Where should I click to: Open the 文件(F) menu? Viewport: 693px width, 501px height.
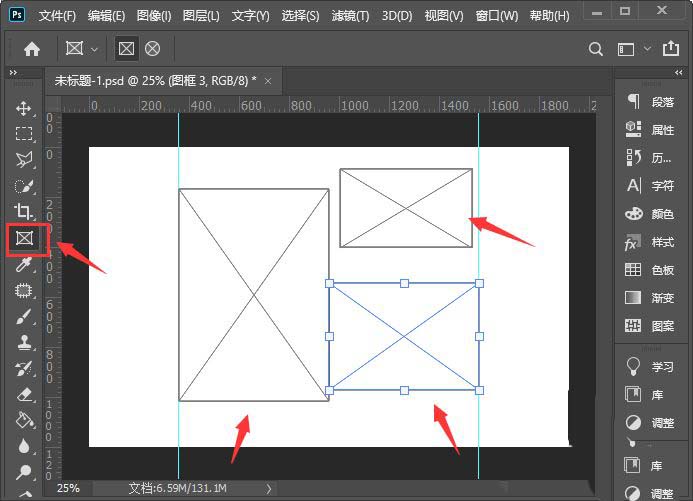(57, 16)
